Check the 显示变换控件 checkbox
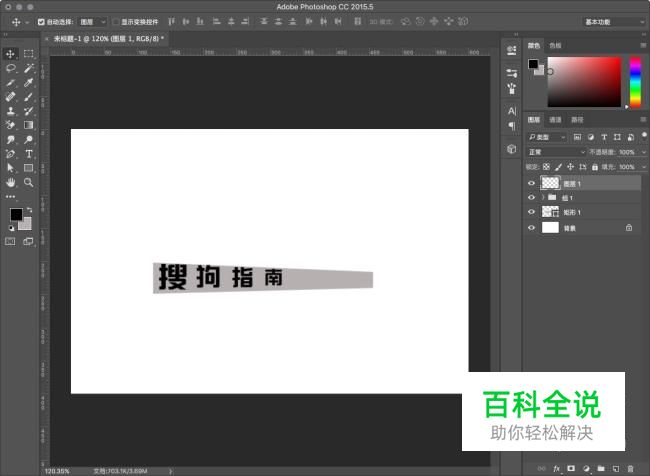The width and height of the screenshot is (650, 476). 116,22
